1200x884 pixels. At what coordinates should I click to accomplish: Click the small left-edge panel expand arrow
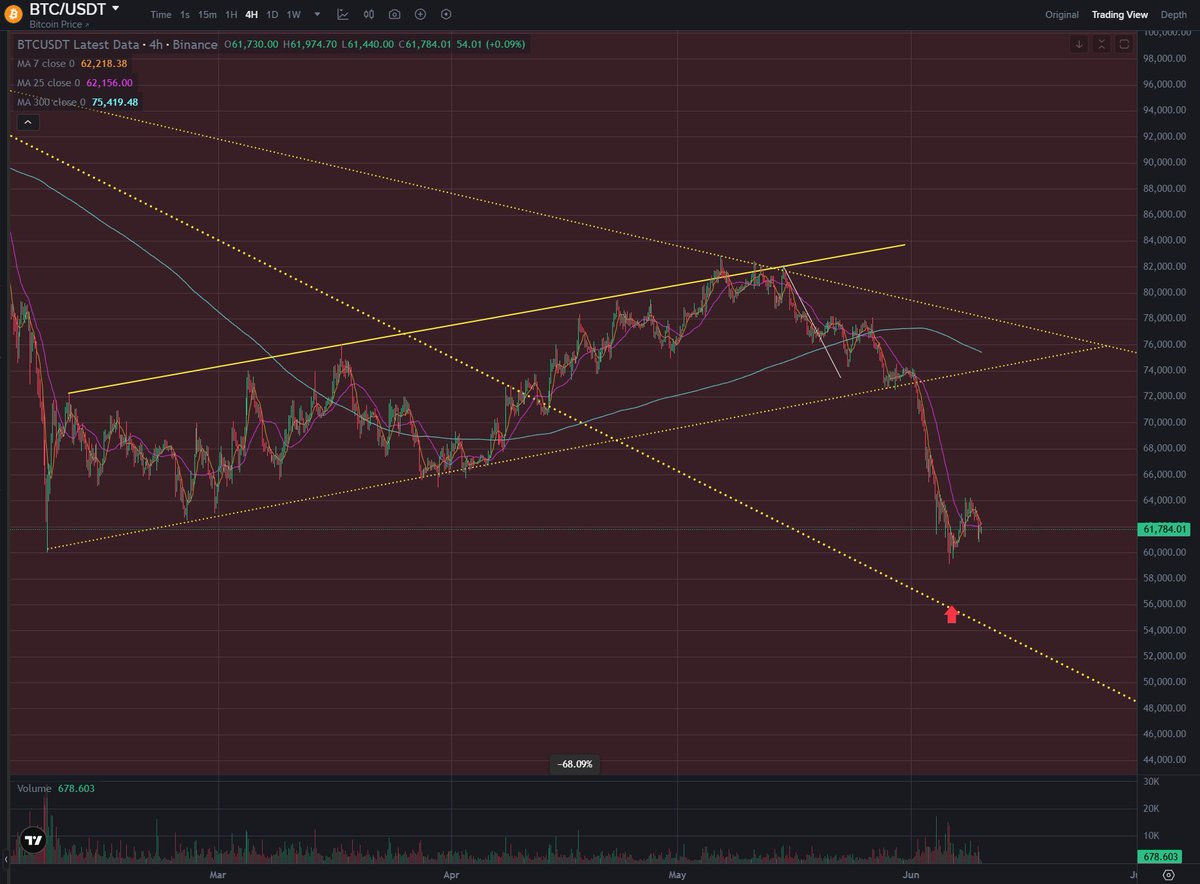pyautogui.click(x=4, y=858)
